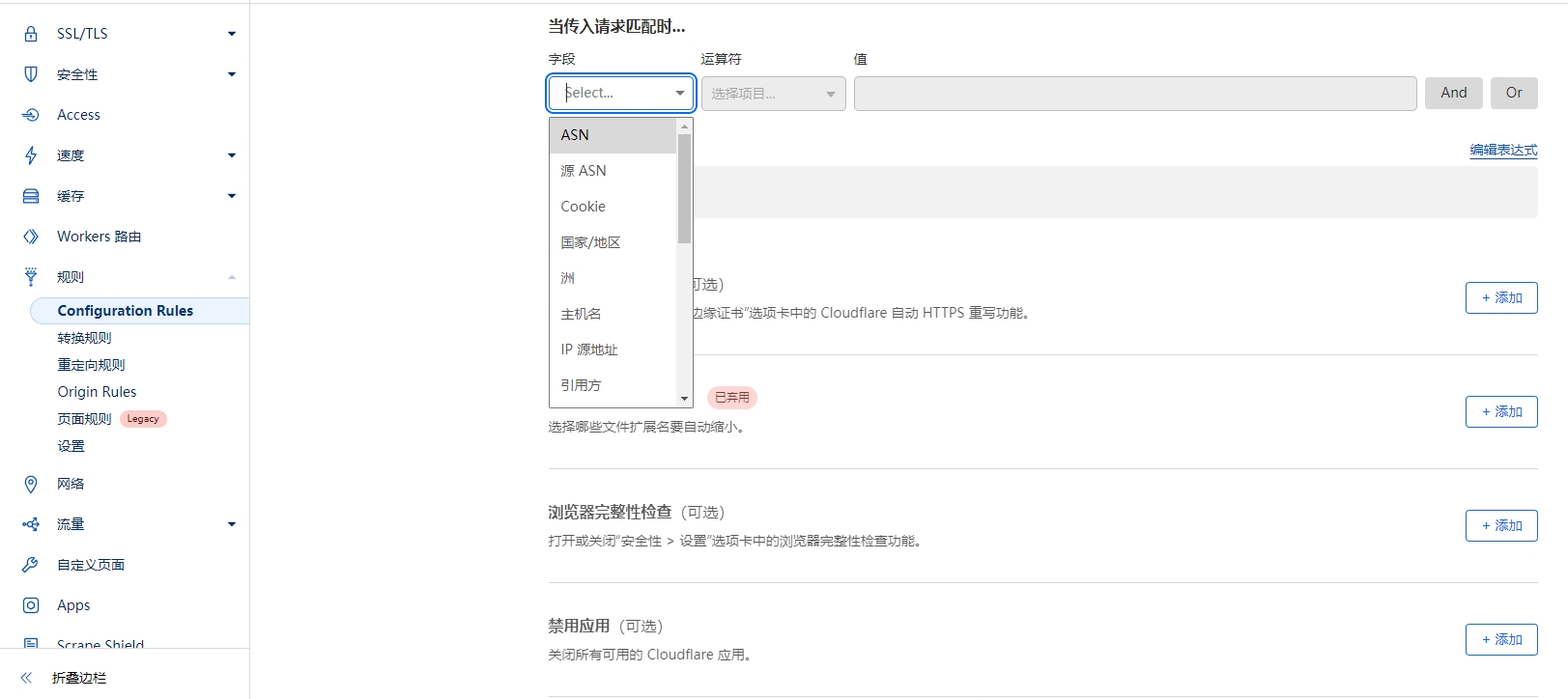Screen dimensions: 1568x699
Task: Open Access in the sidebar
Action: pos(78,115)
